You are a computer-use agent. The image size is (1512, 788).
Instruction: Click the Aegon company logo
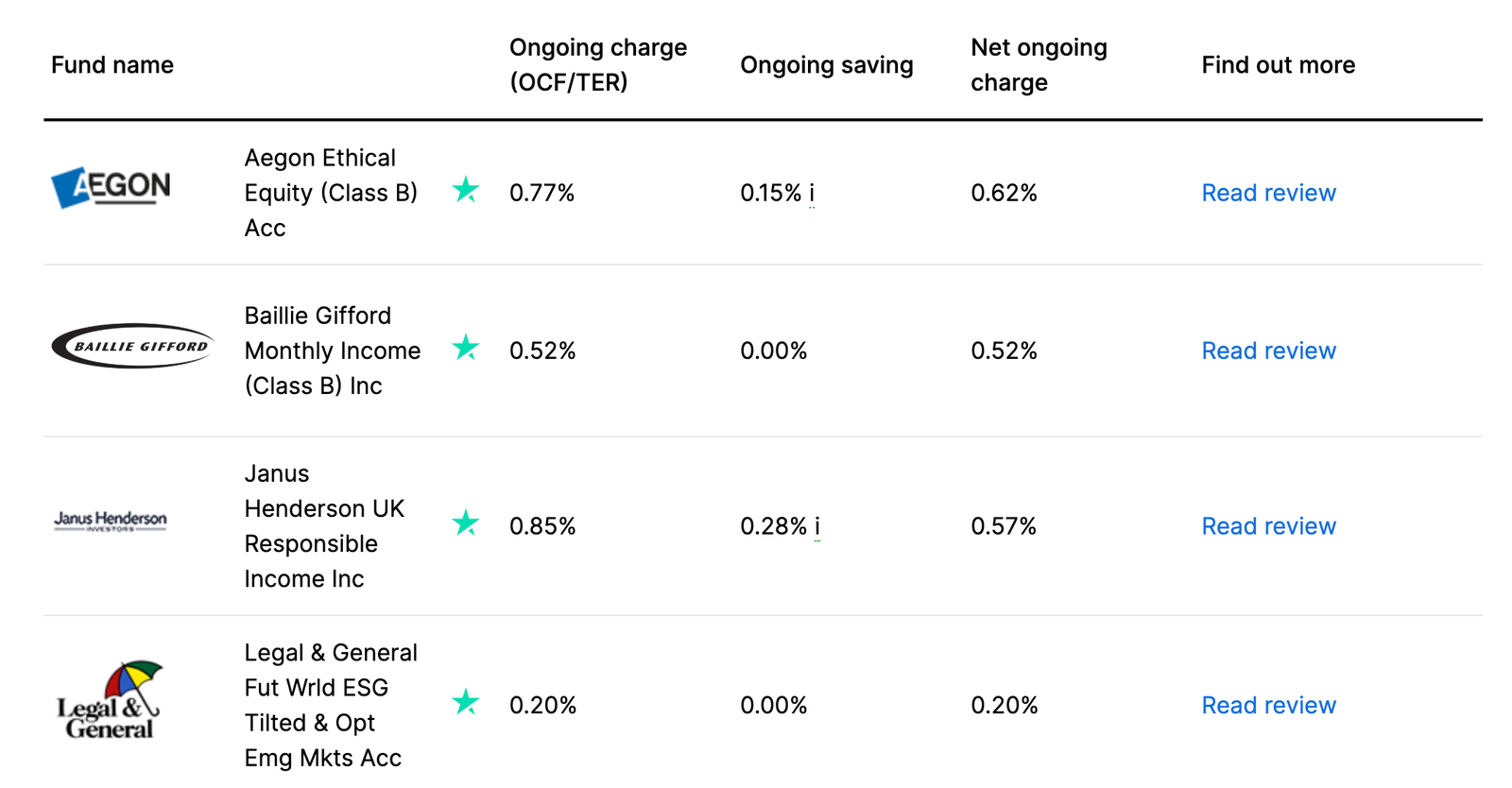coord(112,186)
